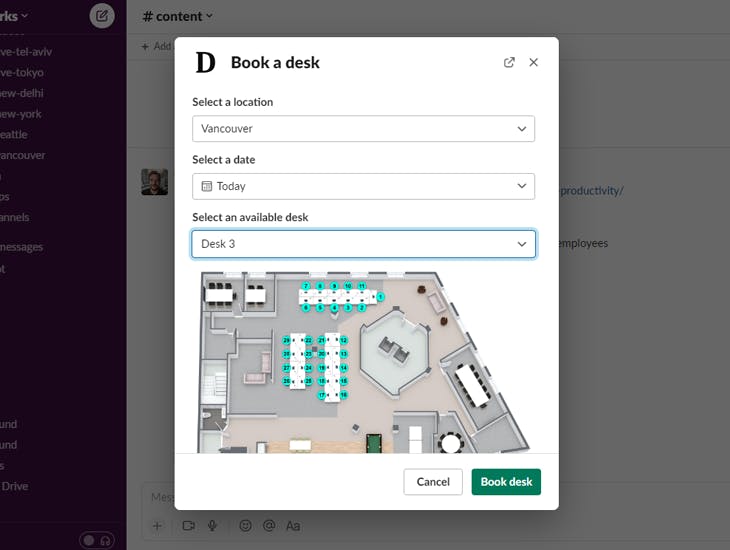Screen dimensions: 730x550
Task: Open the vancouver channel in the sidebar
Action: (23, 155)
